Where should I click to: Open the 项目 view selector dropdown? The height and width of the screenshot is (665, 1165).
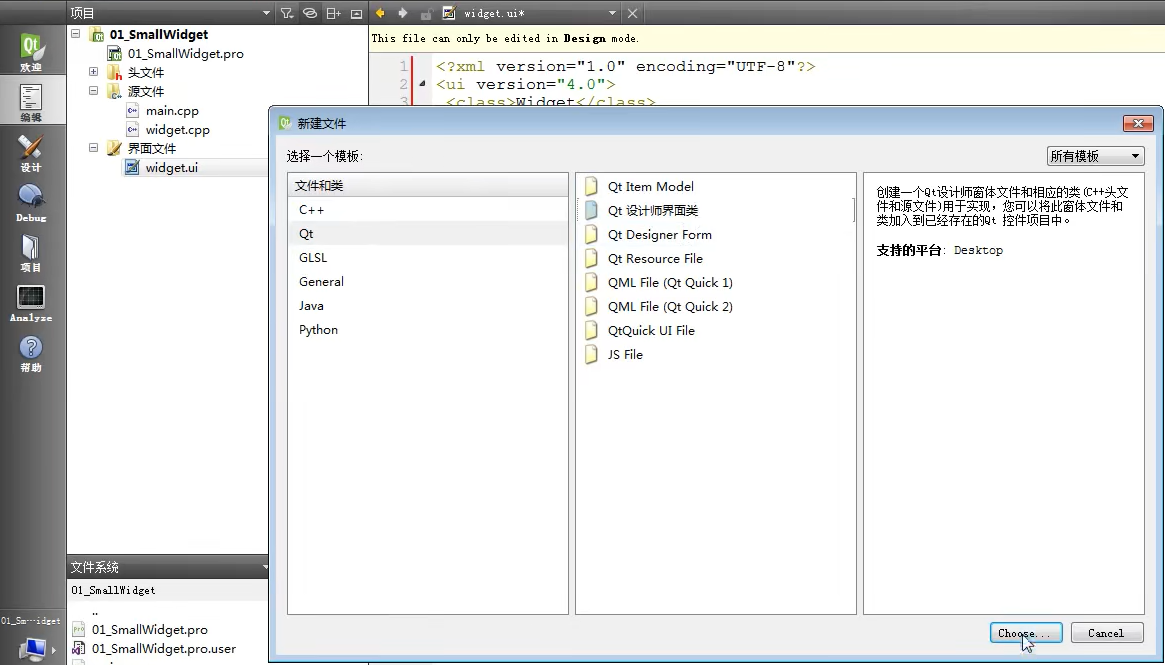point(266,13)
